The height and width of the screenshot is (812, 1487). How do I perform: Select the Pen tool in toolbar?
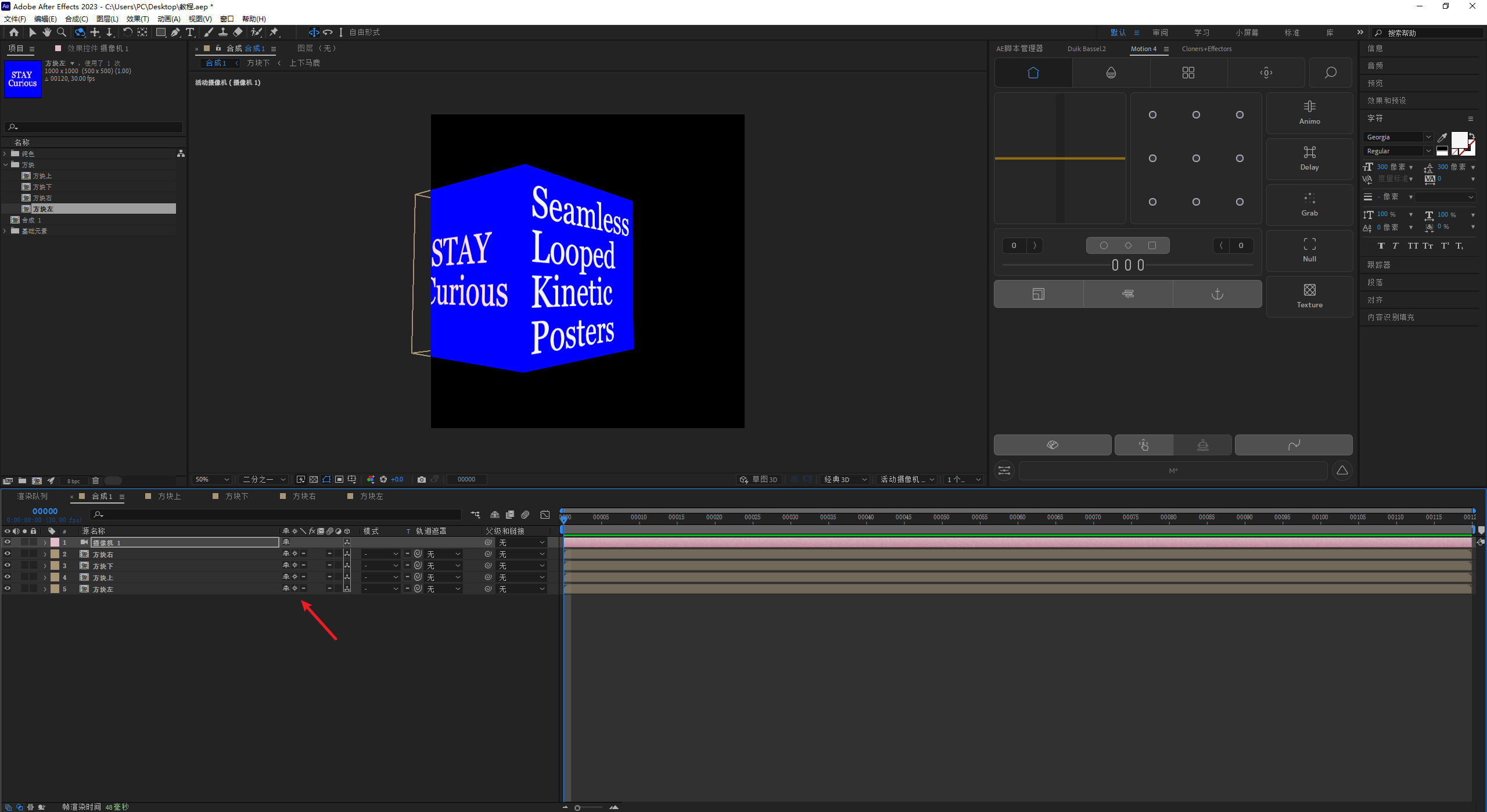pos(175,33)
